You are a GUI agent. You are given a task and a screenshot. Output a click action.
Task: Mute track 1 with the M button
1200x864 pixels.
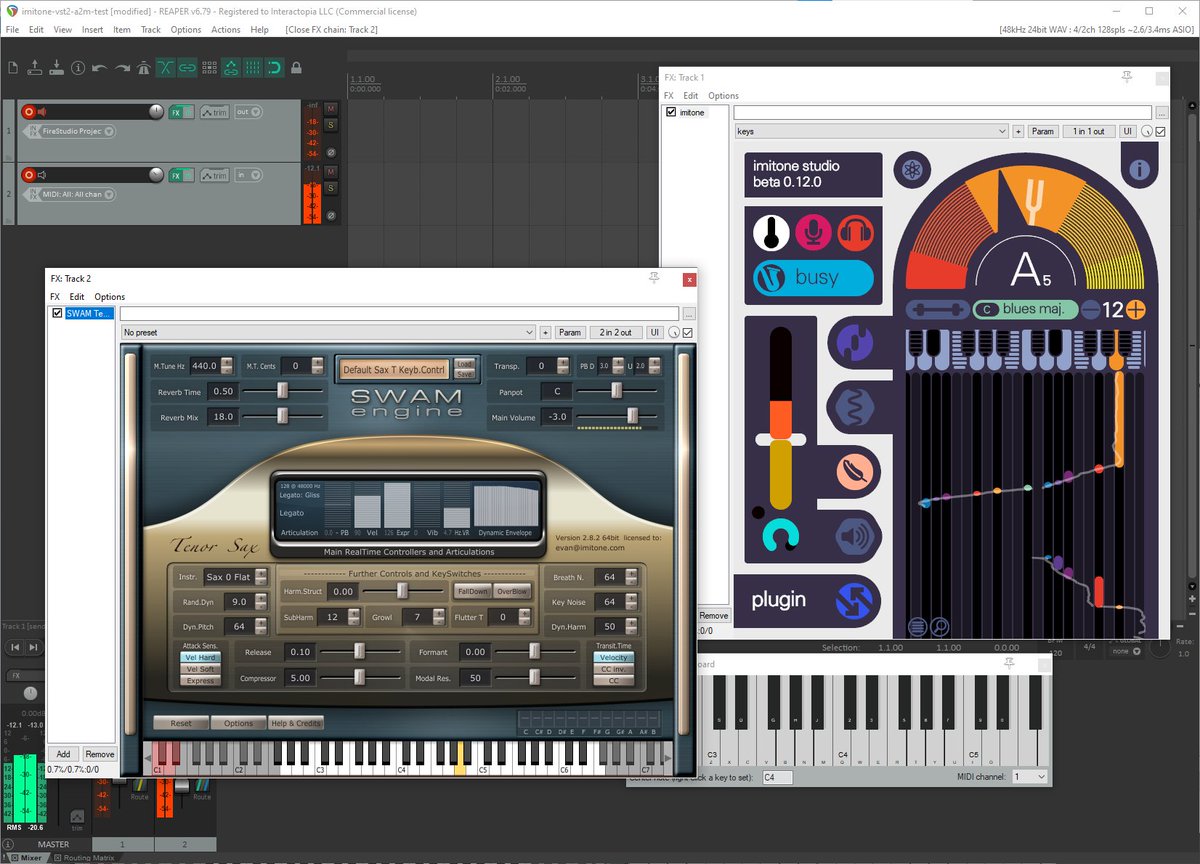(x=330, y=108)
